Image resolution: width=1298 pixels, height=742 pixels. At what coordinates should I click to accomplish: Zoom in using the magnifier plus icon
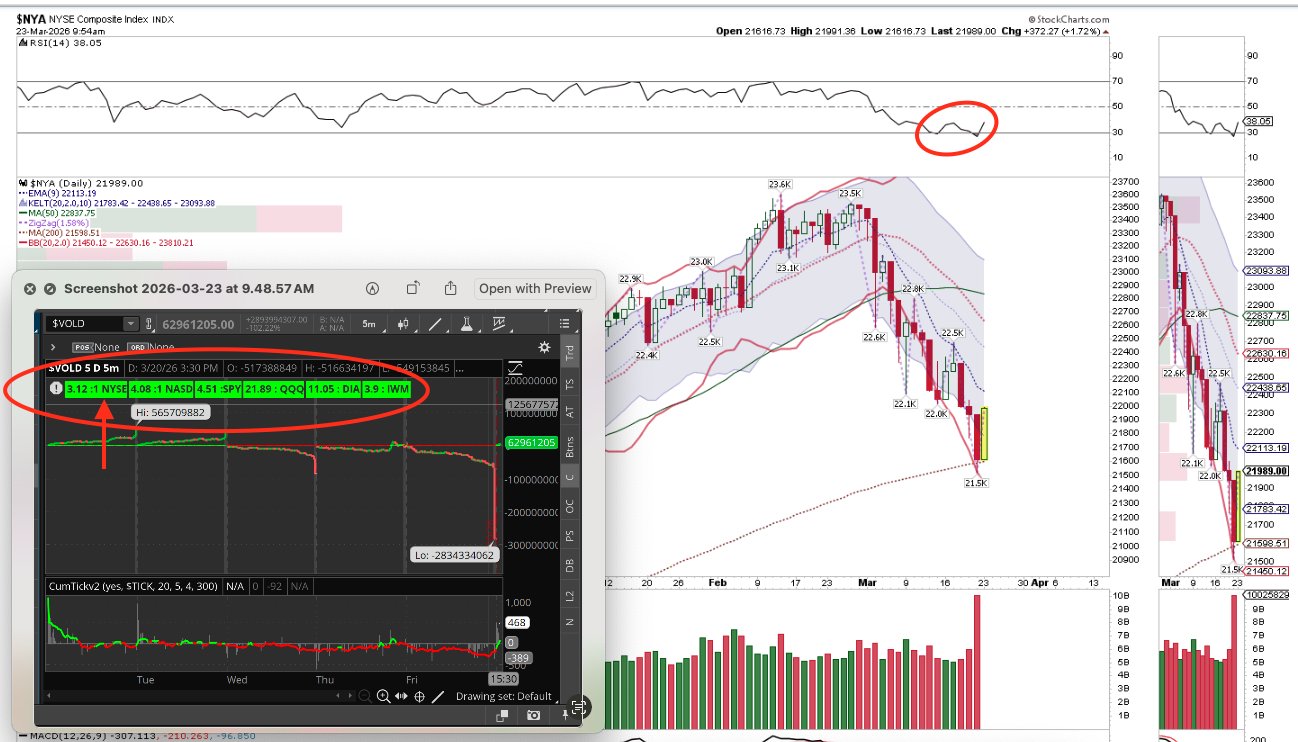point(384,696)
